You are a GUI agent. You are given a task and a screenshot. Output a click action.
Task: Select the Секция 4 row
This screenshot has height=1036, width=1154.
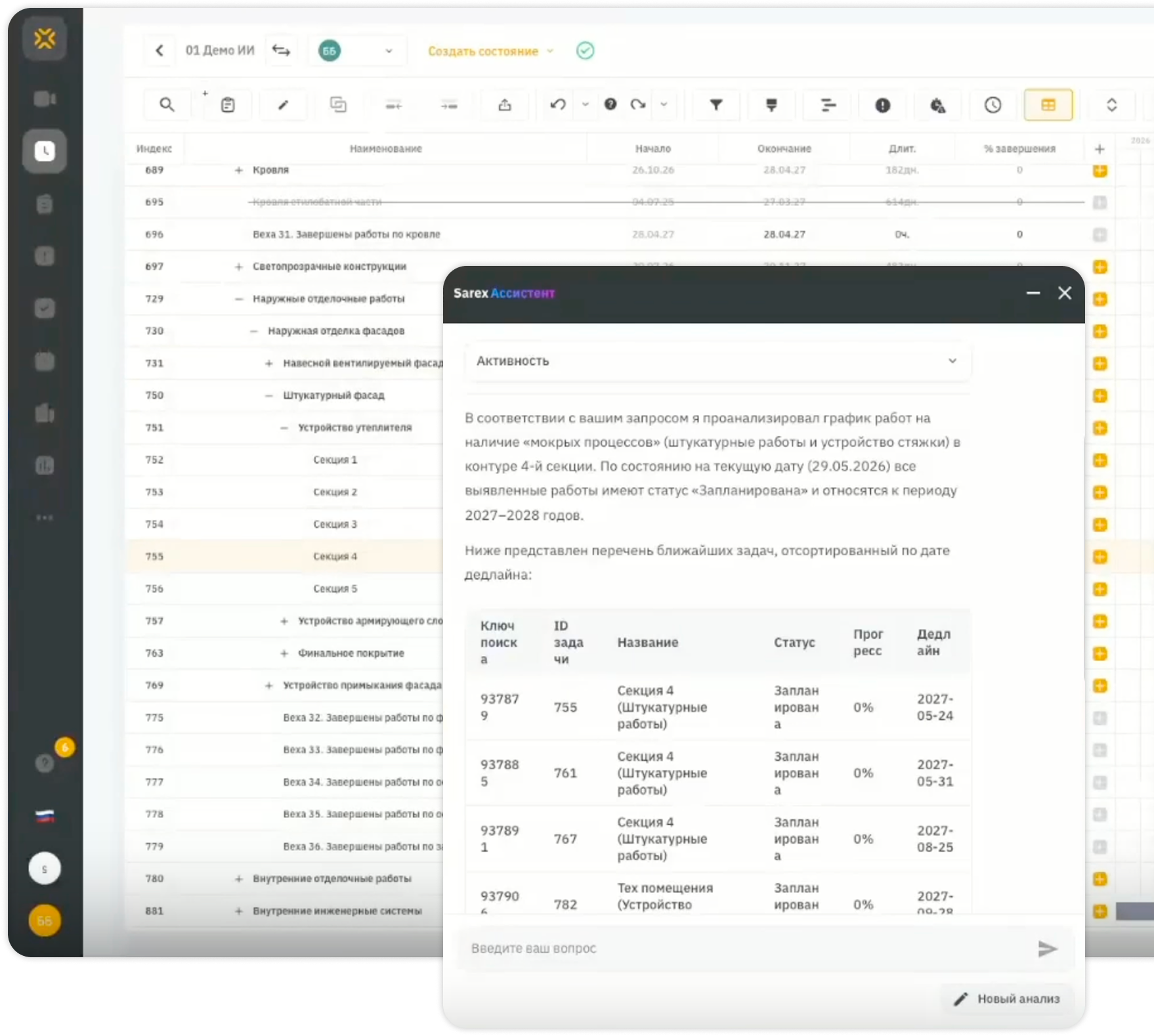click(284, 556)
